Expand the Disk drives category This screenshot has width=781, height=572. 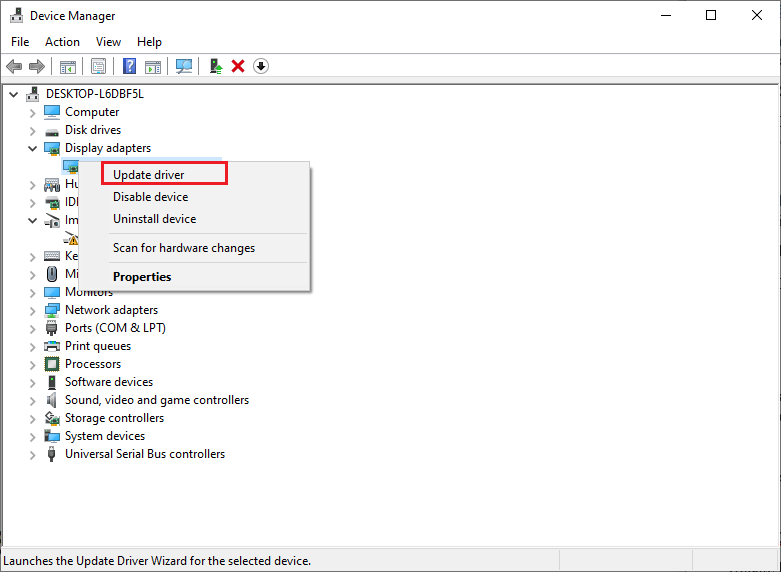point(32,131)
